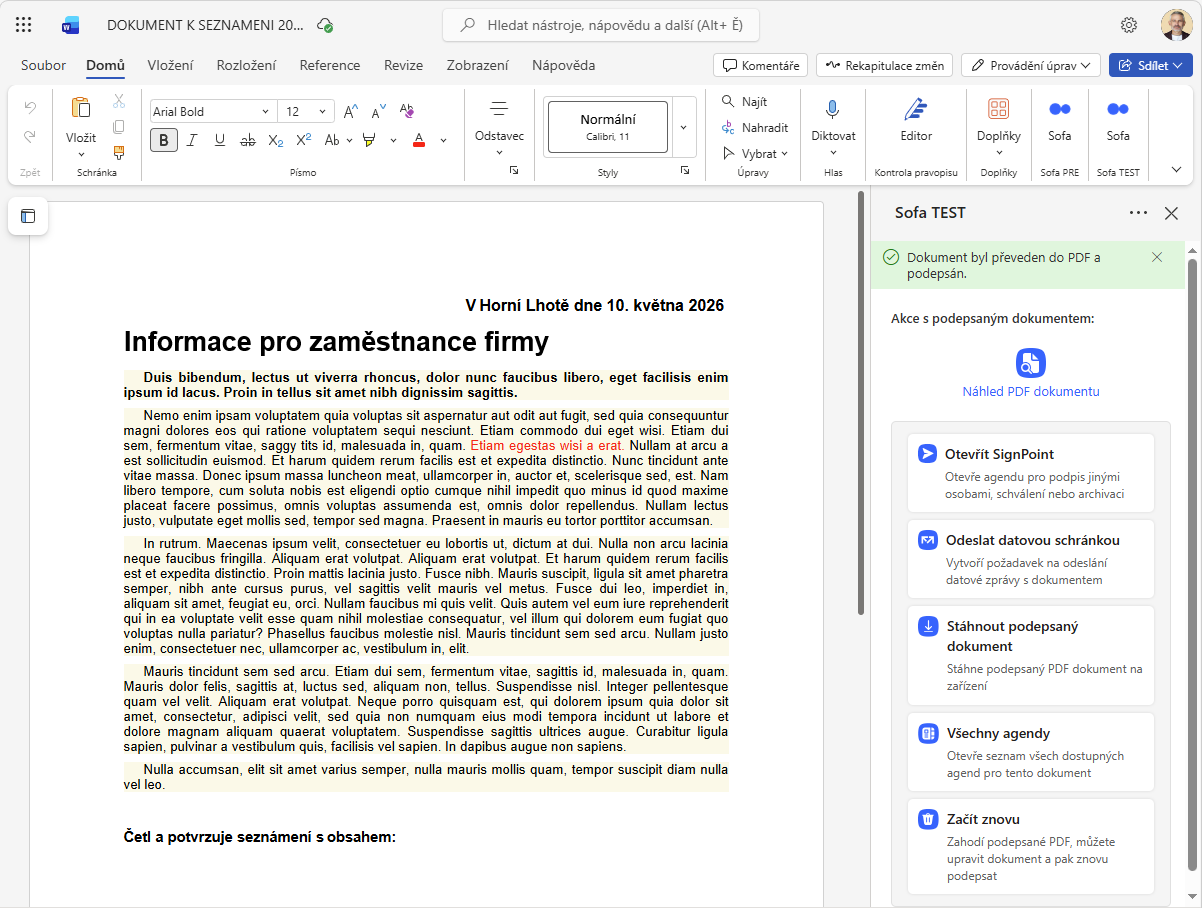Screen dimensions: 1202x908
Task: Open the user profile picture
Action: [x=1176, y=25]
